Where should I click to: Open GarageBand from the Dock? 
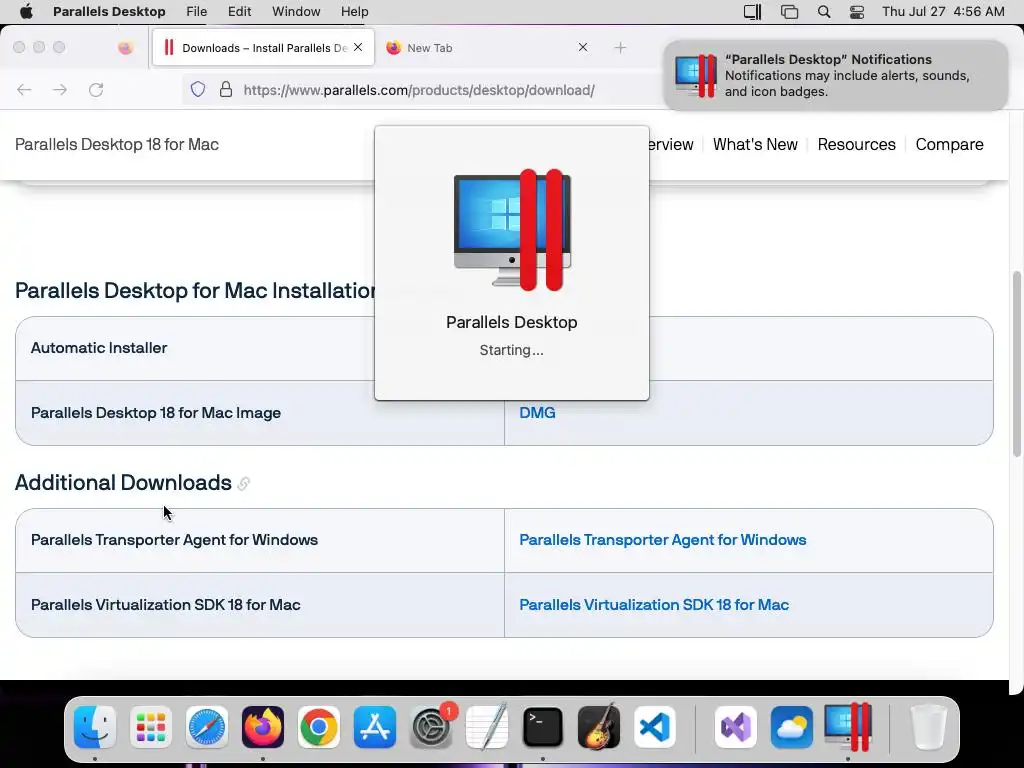pyautogui.click(x=599, y=727)
